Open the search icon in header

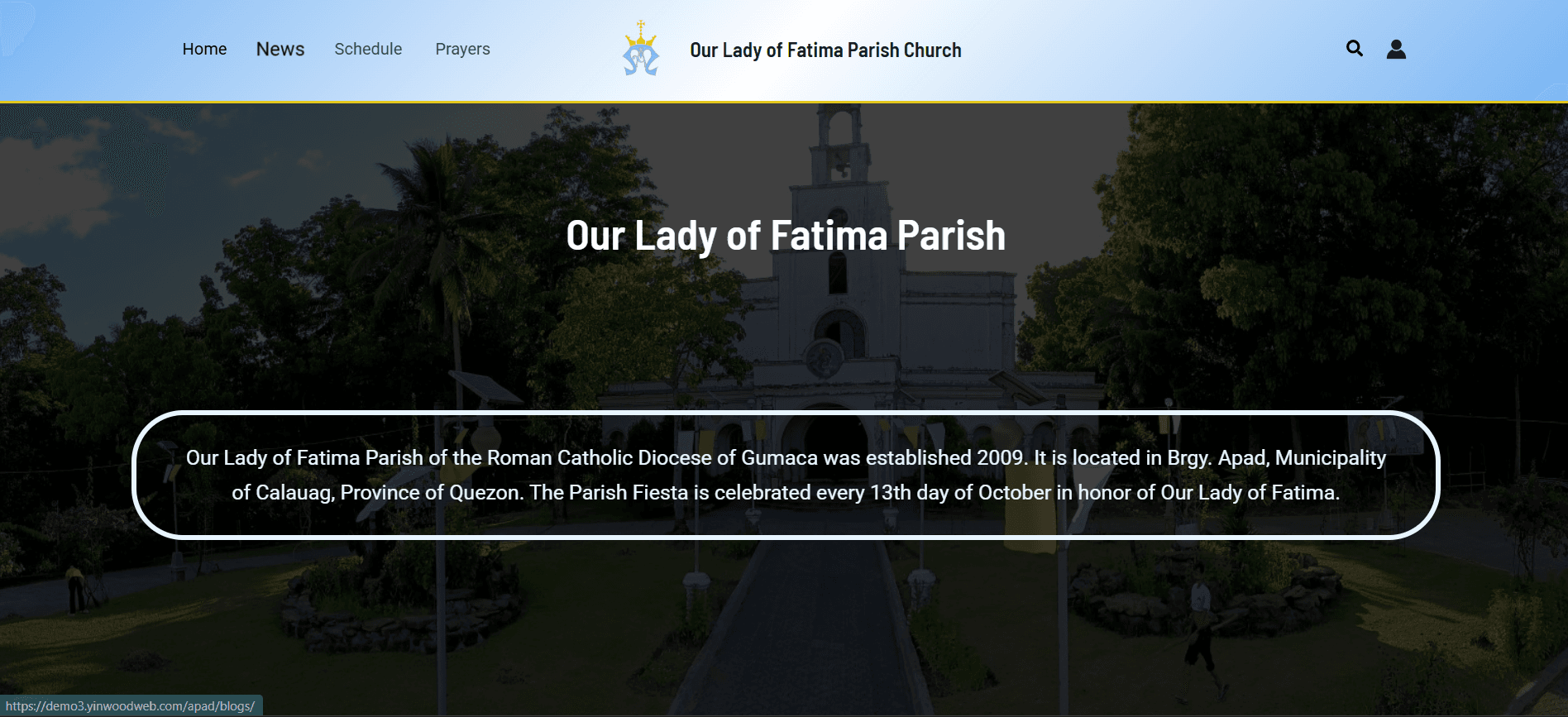click(1354, 48)
